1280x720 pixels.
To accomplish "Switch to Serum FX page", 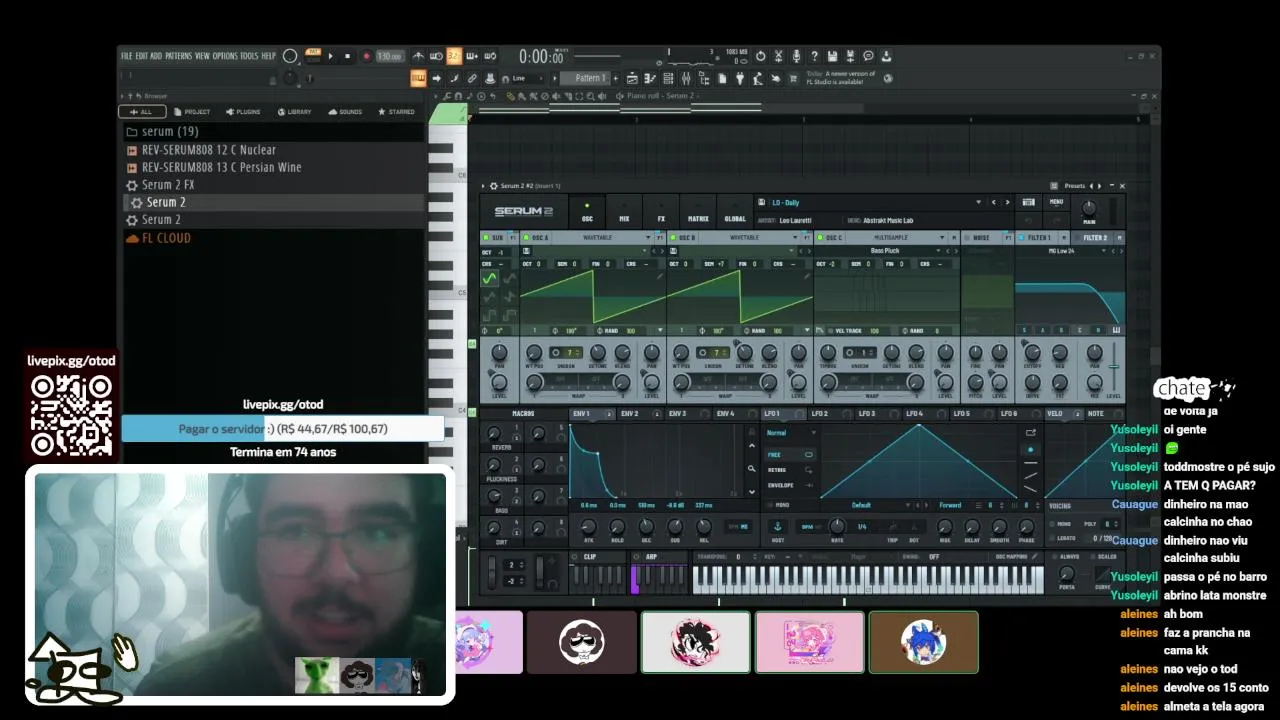I will [661, 212].
